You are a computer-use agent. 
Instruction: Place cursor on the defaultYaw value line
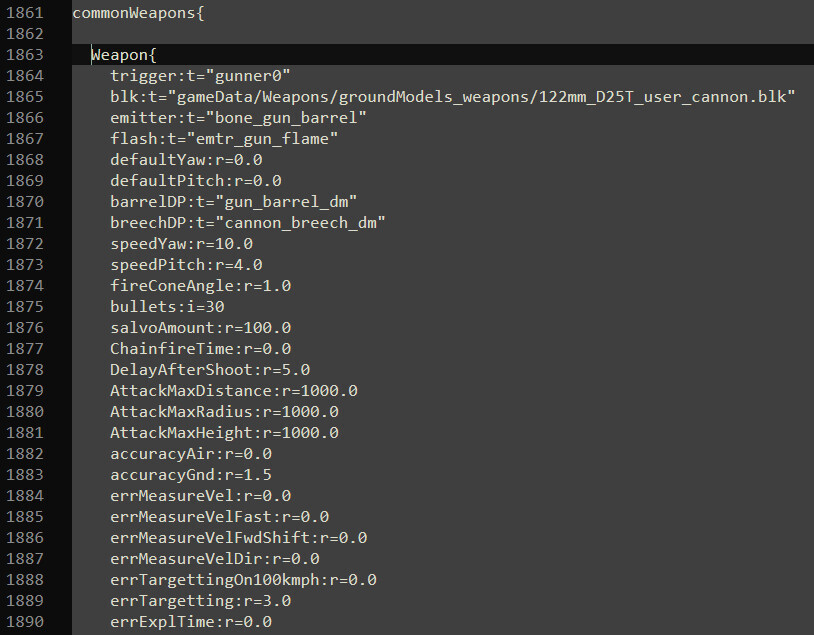[x=186, y=159]
